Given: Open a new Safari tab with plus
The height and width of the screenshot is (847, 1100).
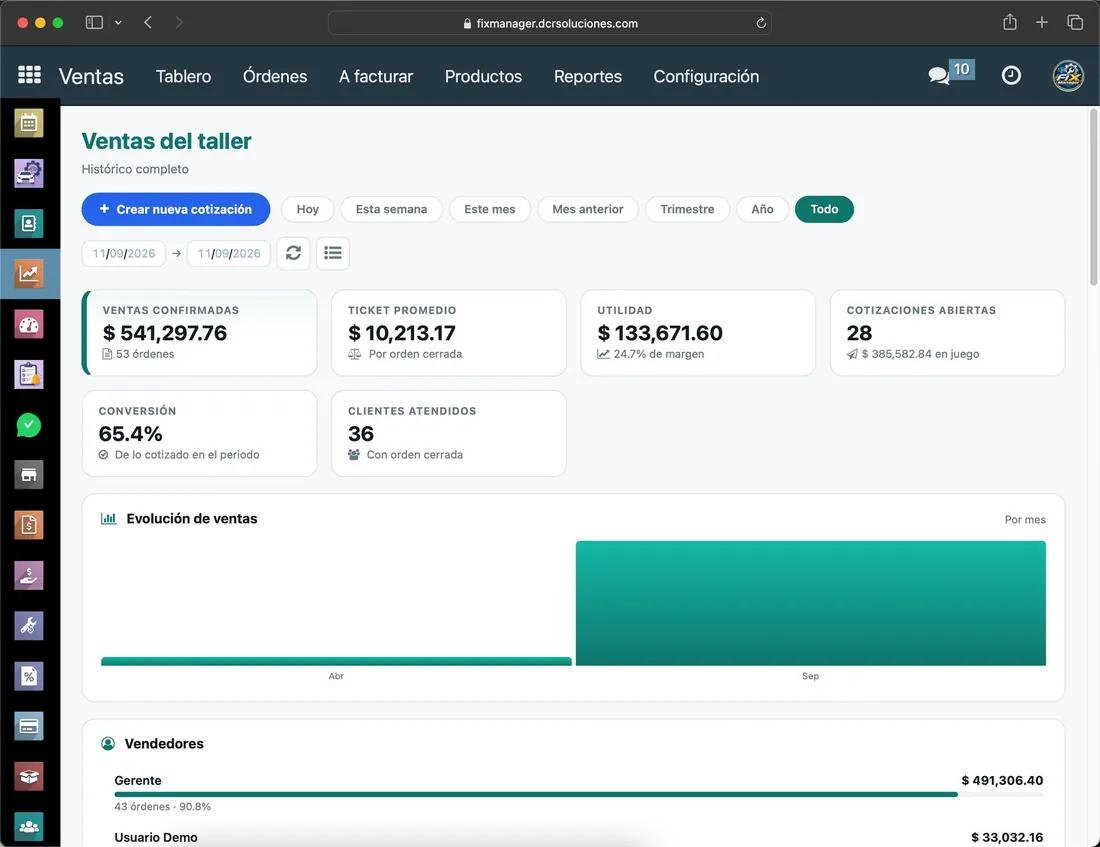Looking at the screenshot, I should [x=1042, y=22].
